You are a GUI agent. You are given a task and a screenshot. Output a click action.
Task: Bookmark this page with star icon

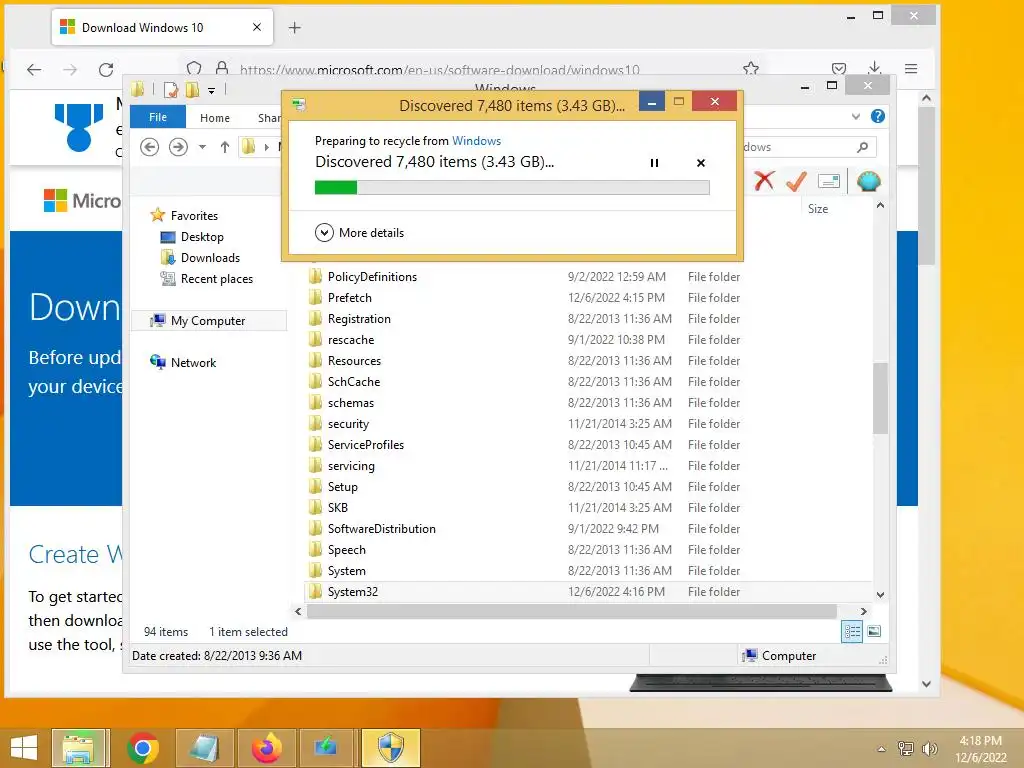pos(751,68)
